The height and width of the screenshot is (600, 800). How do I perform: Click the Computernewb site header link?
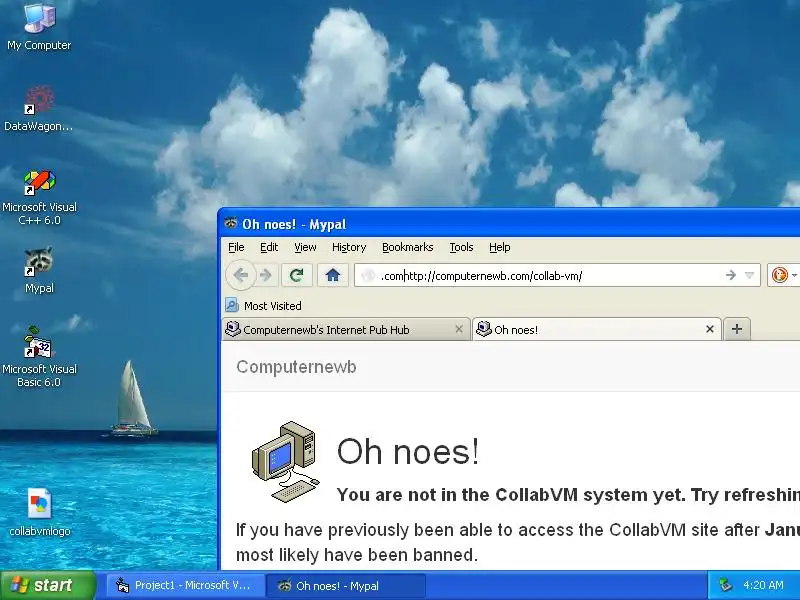(296, 367)
